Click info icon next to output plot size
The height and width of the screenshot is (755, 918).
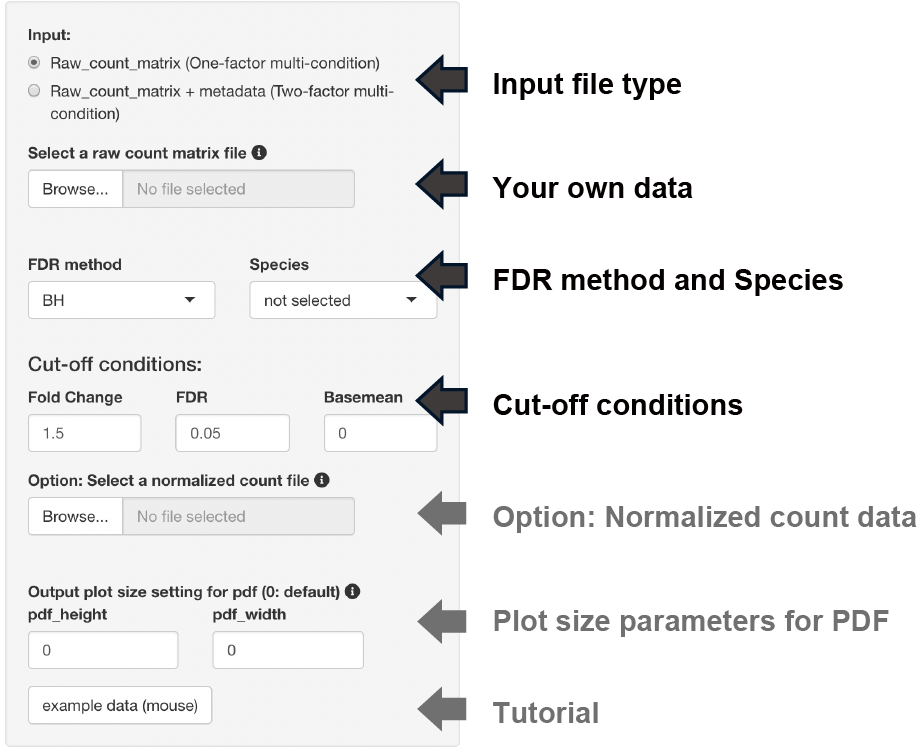click(353, 591)
